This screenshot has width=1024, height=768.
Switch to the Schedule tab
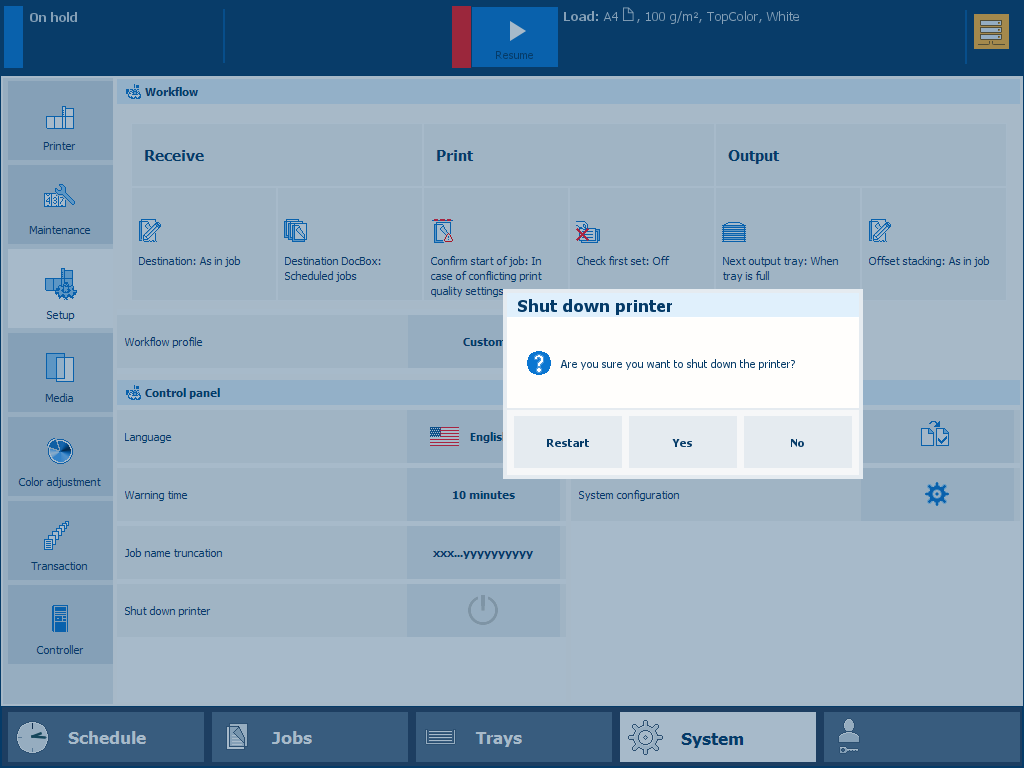pyautogui.click(x=106, y=737)
